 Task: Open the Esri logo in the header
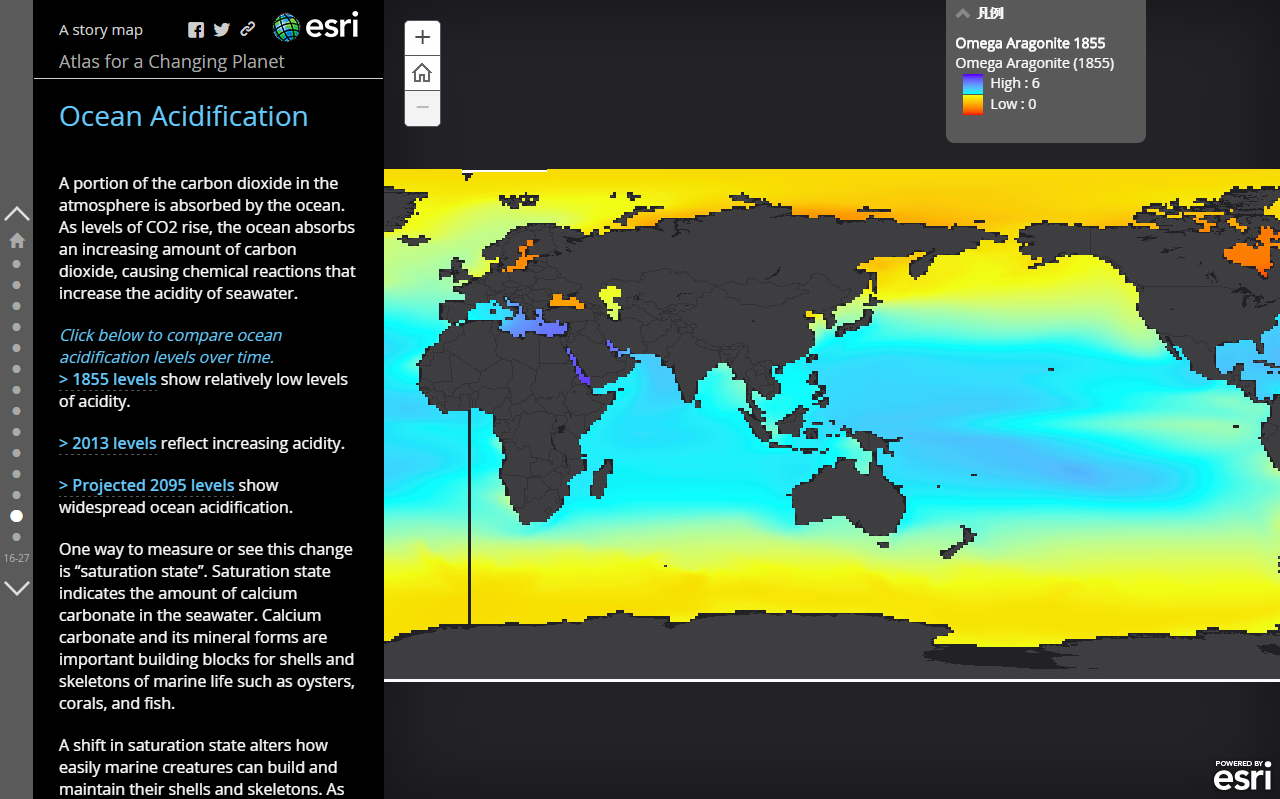tap(315, 26)
